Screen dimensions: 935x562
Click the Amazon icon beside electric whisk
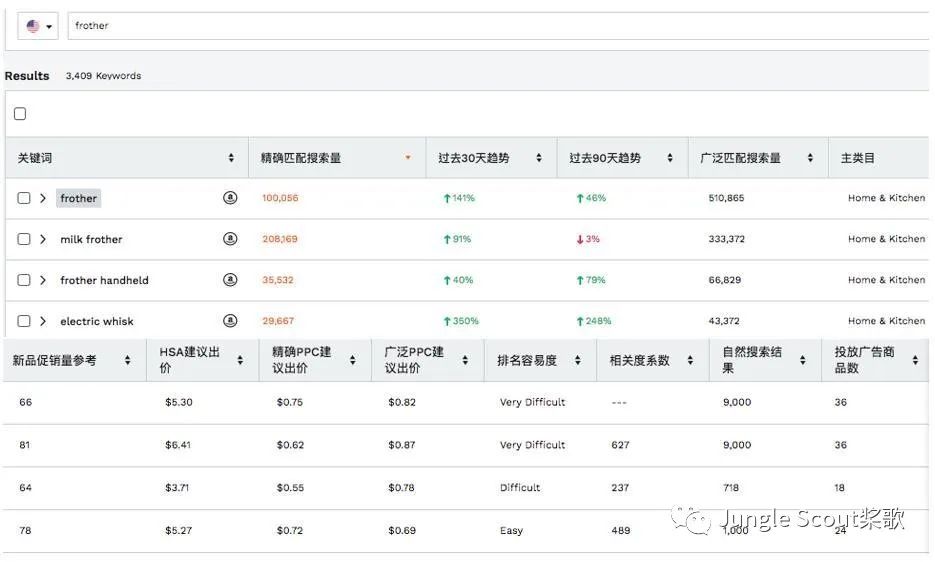point(230,321)
